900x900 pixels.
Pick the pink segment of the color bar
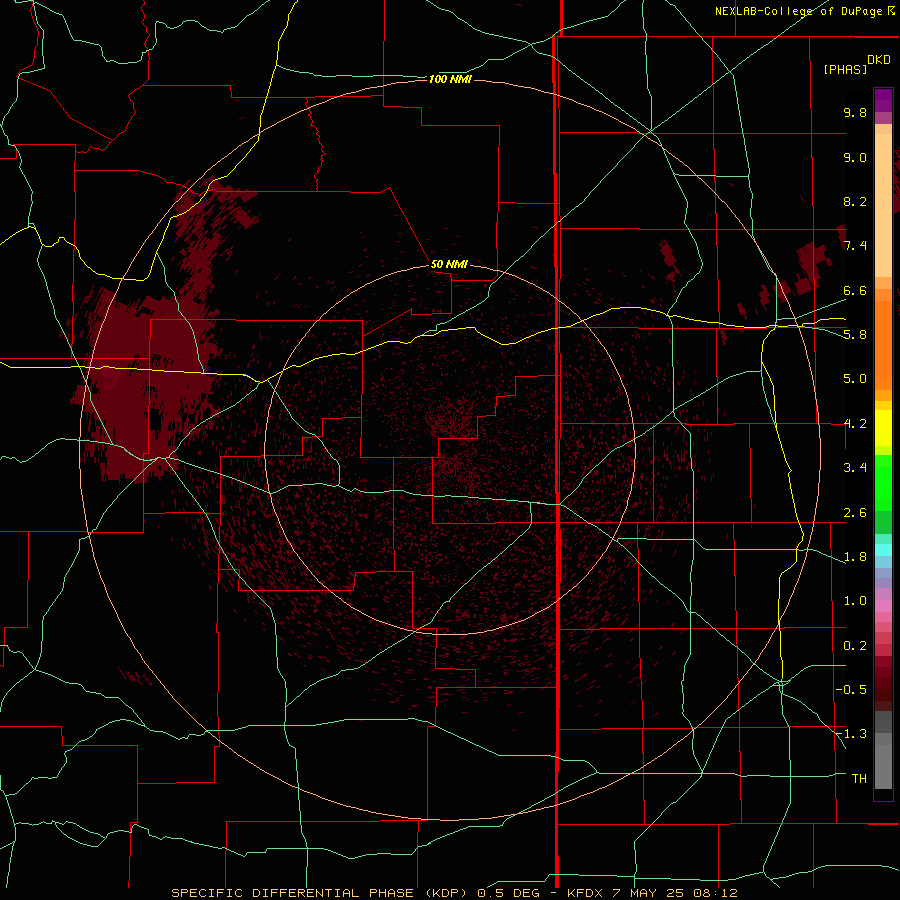point(883,606)
